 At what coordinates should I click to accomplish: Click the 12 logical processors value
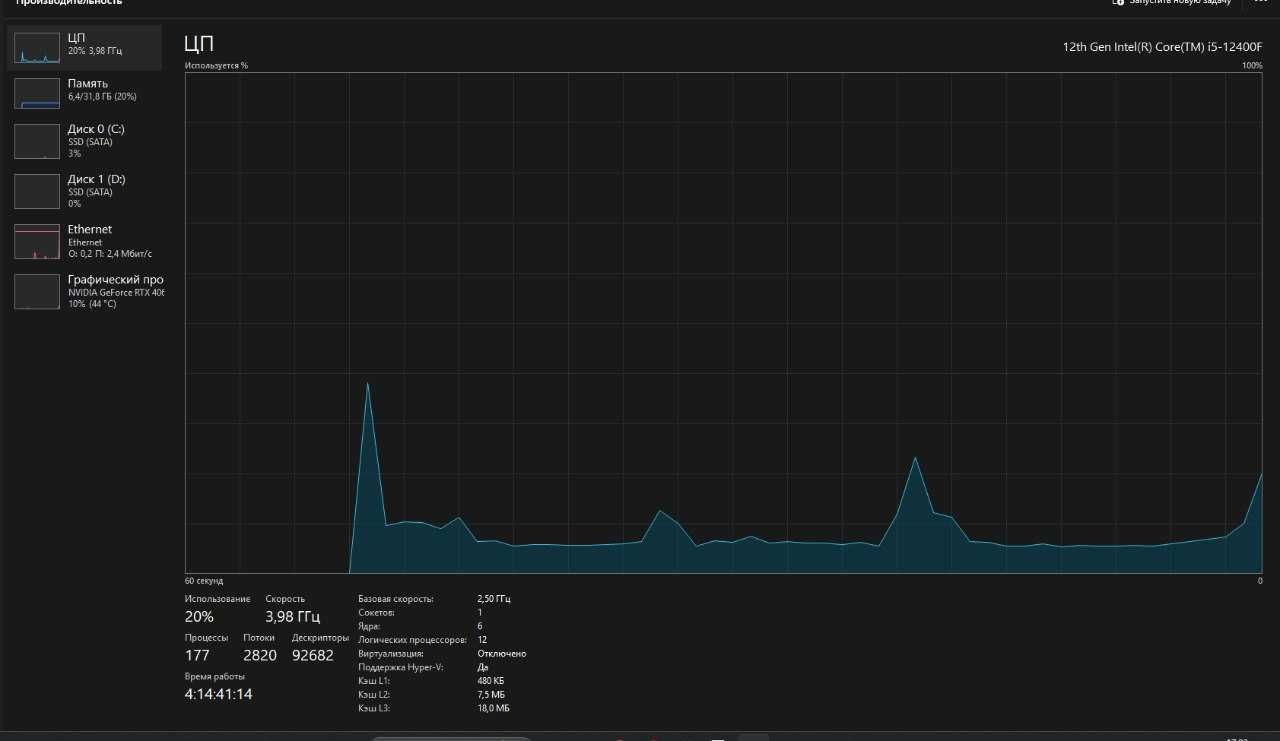pos(483,640)
